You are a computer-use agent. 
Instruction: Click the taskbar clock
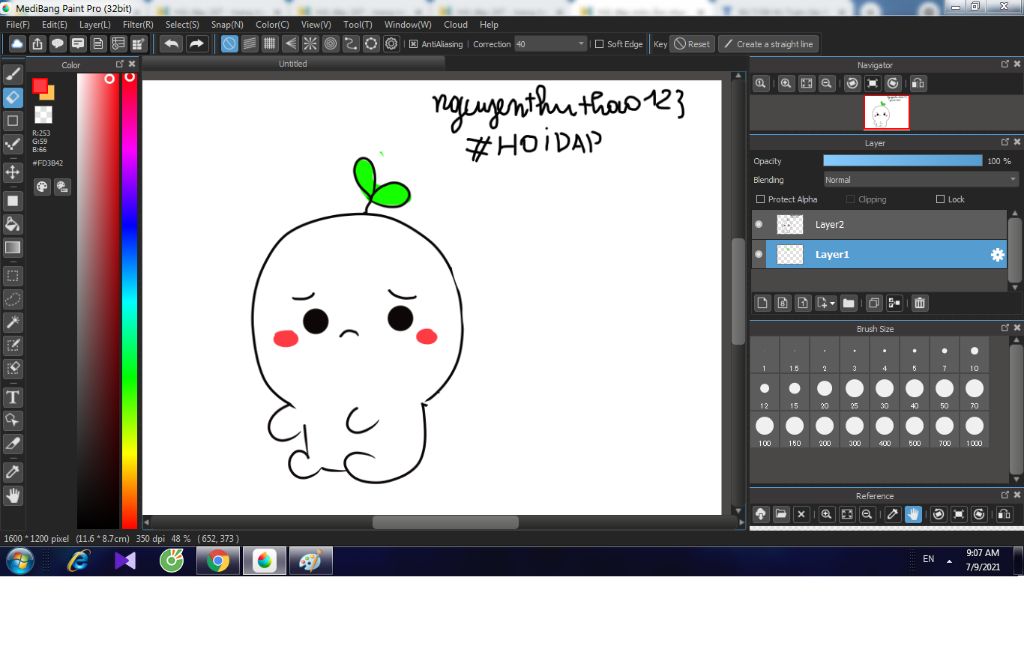click(x=982, y=560)
